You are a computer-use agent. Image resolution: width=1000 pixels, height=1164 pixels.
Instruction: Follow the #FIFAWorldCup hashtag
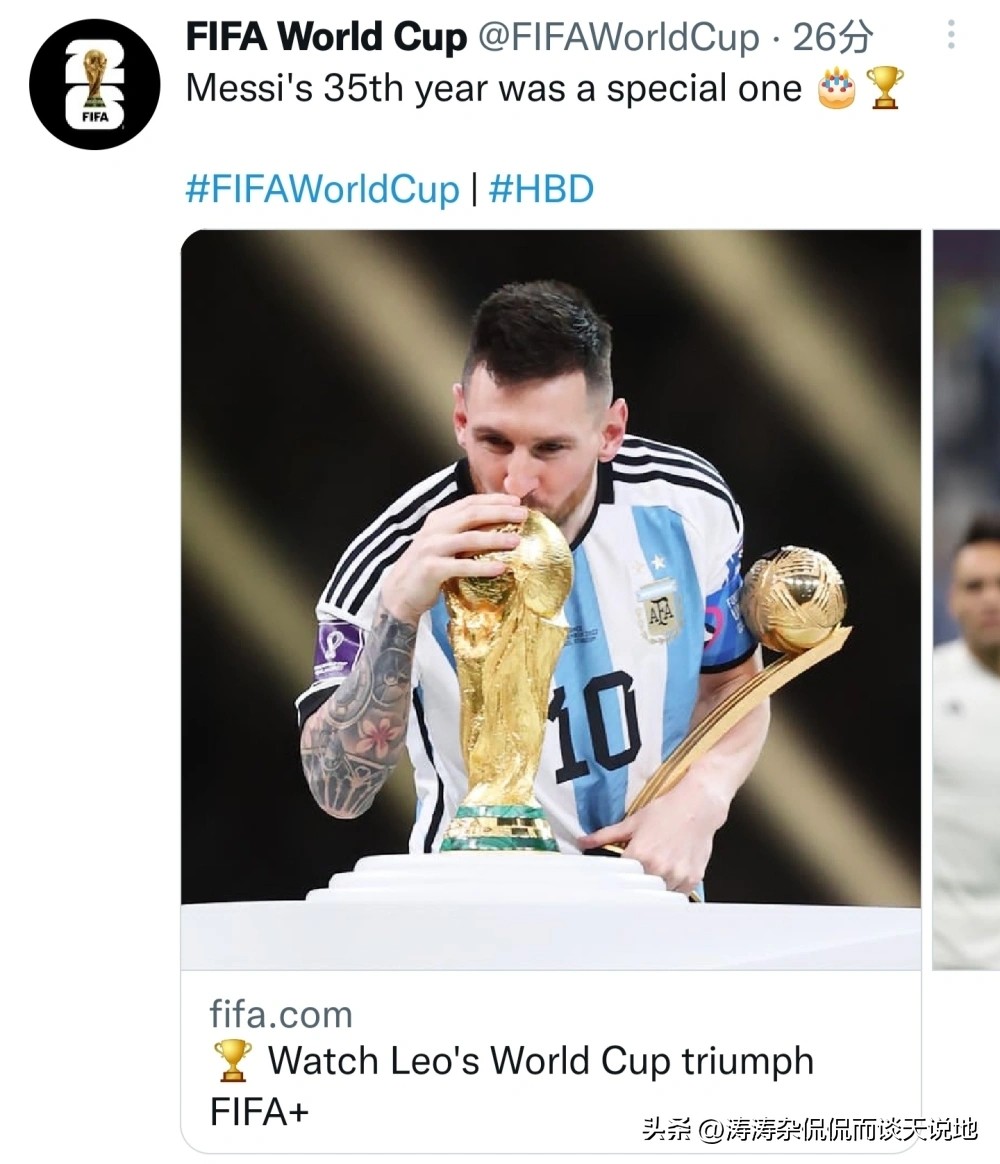coord(322,189)
